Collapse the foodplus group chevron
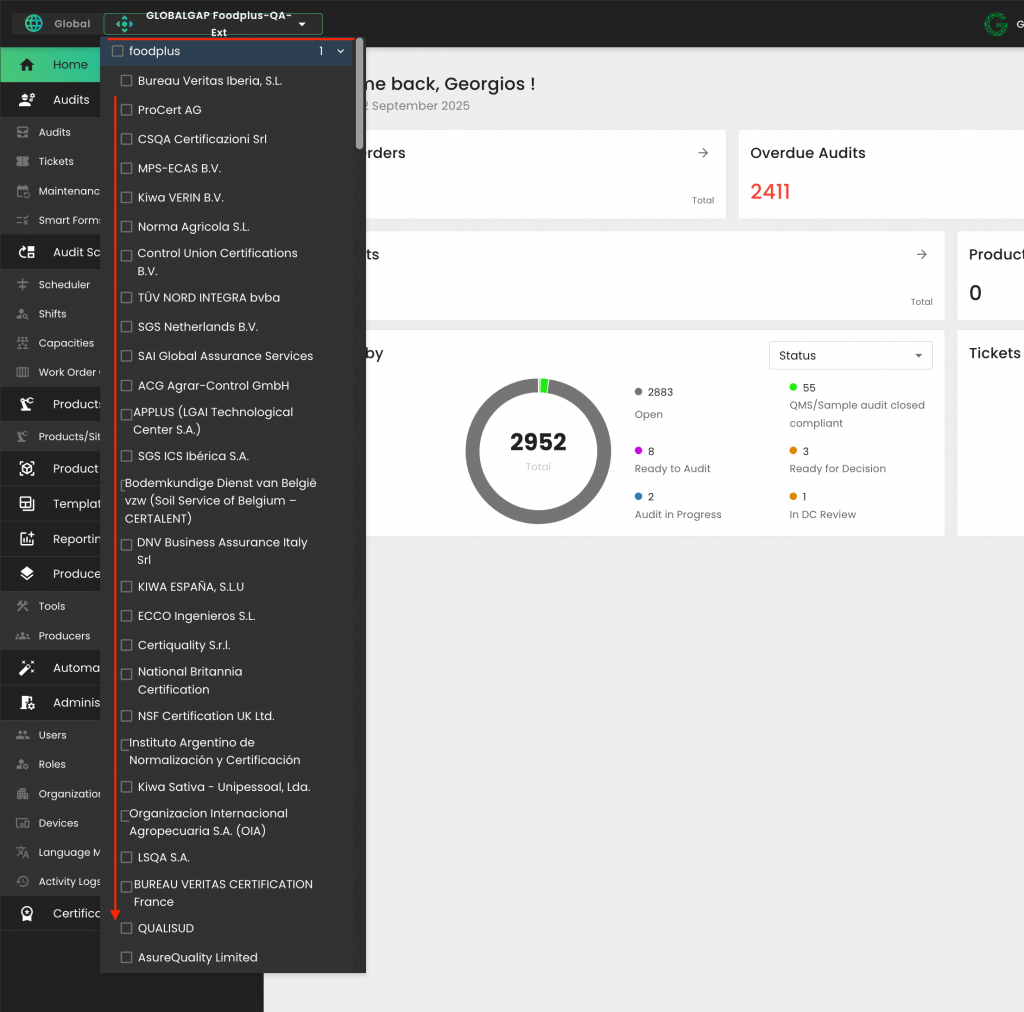 point(340,51)
